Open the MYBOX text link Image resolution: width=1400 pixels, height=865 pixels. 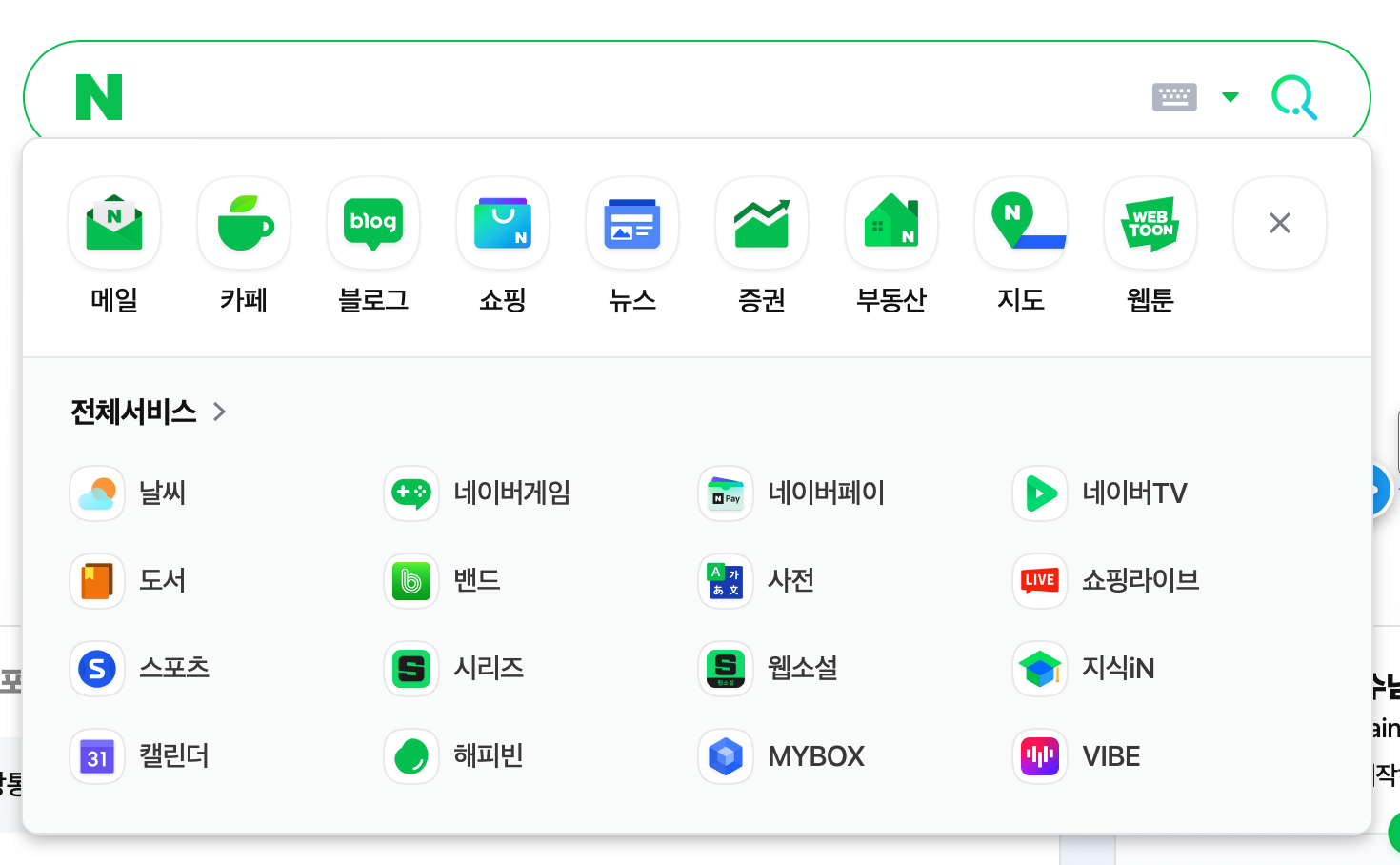[816, 756]
